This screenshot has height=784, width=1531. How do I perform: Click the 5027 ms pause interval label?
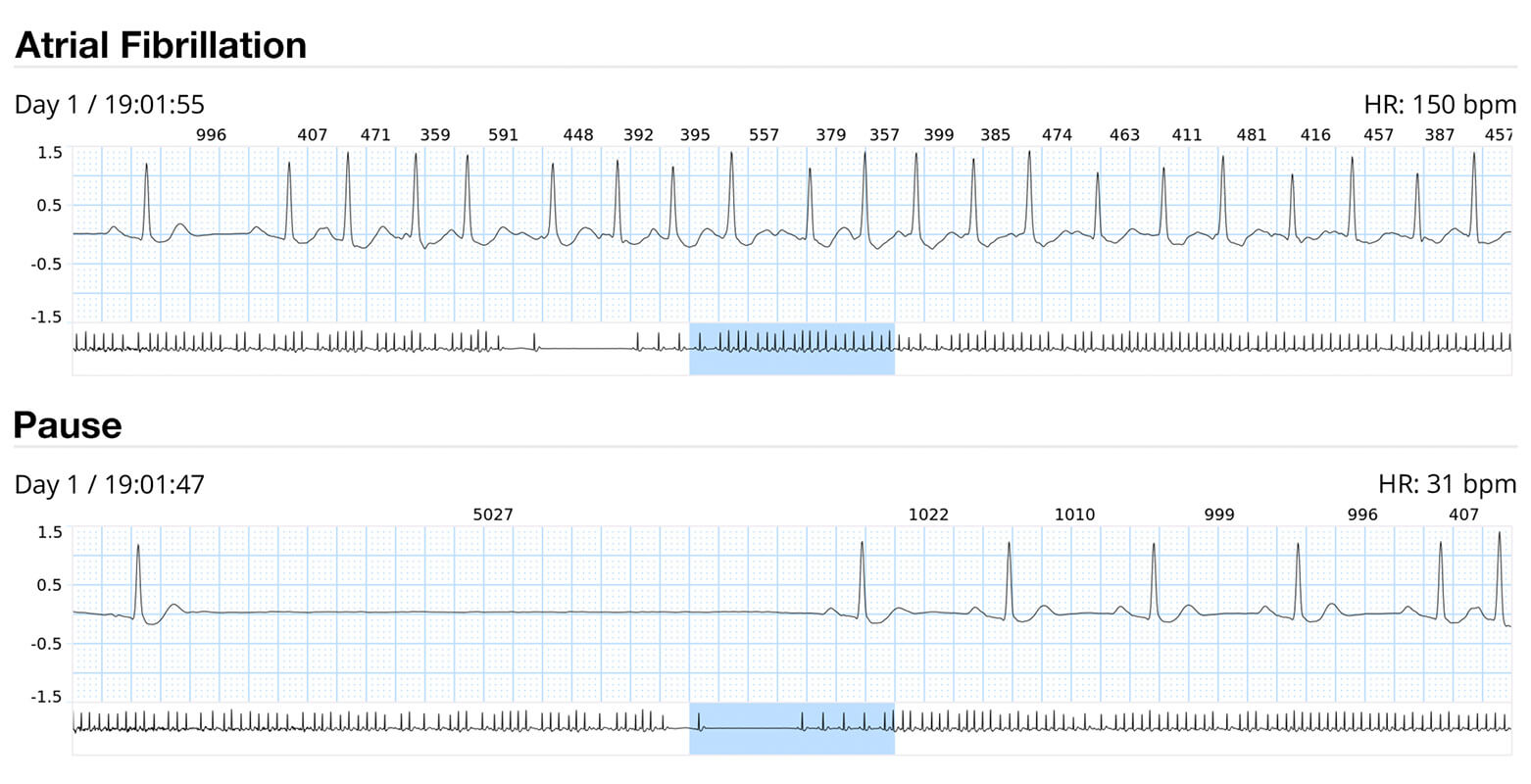pyautogui.click(x=493, y=514)
